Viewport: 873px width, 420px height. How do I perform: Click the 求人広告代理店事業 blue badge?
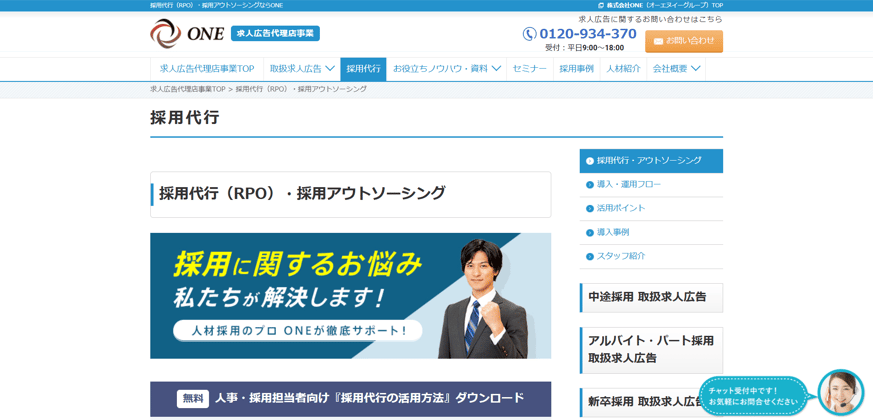tap(275, 33)
